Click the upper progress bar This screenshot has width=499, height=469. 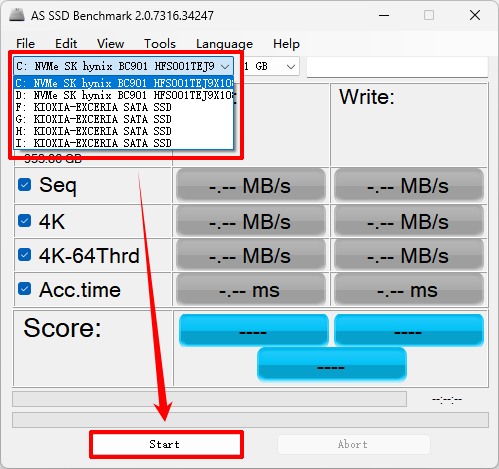(209, 399)
